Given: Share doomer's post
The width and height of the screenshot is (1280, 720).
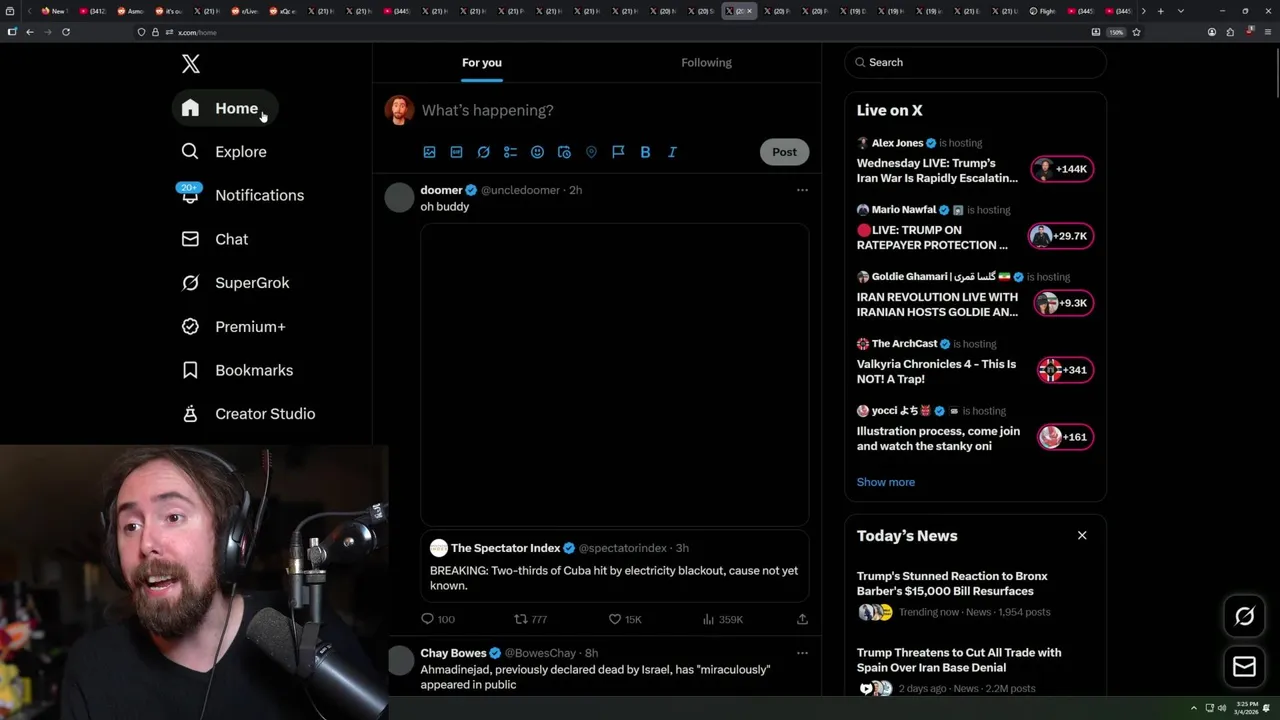Looking at the screenshot, I should point(802,619).
